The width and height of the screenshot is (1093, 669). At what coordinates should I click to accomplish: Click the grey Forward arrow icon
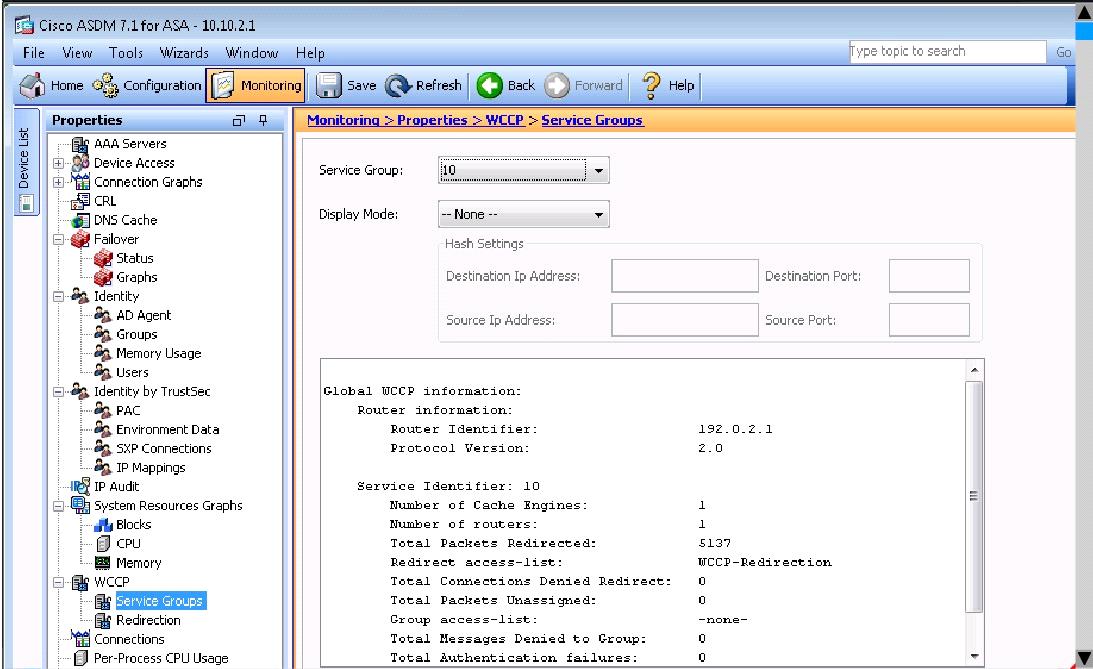point(557,85)
